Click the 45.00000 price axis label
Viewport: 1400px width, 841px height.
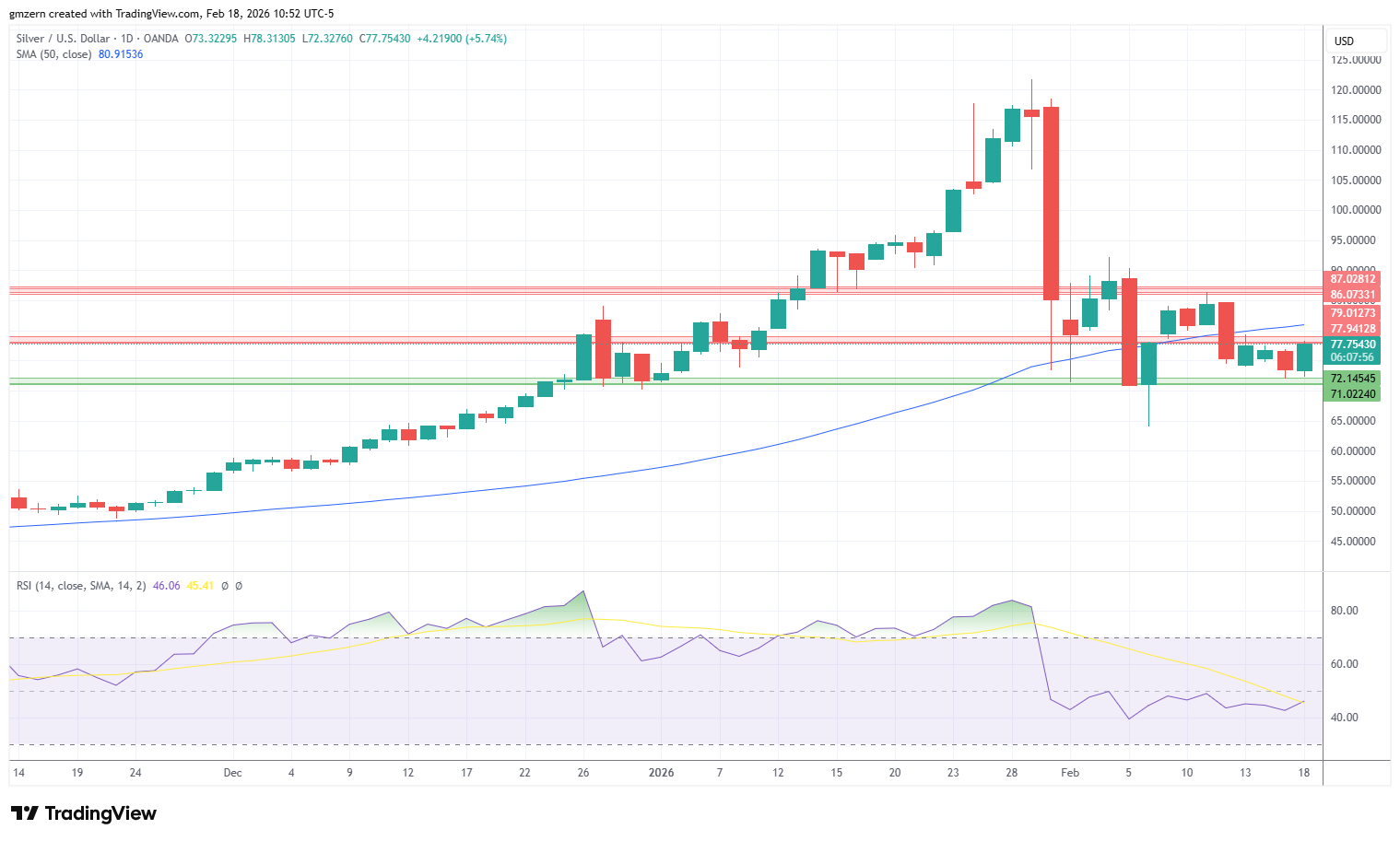point(1353,542)
